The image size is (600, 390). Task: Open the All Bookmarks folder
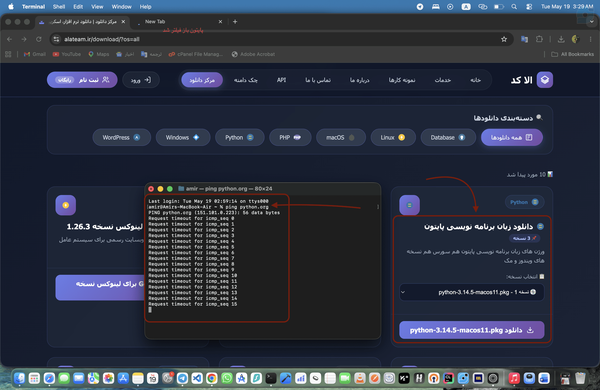coord(572,54)
